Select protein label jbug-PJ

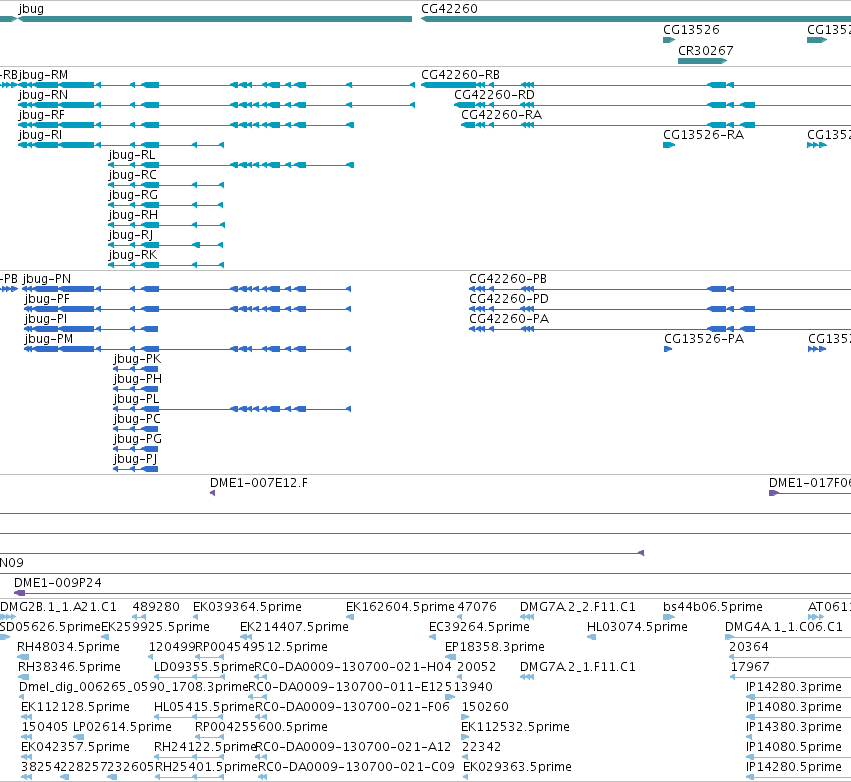pos(135,460)
